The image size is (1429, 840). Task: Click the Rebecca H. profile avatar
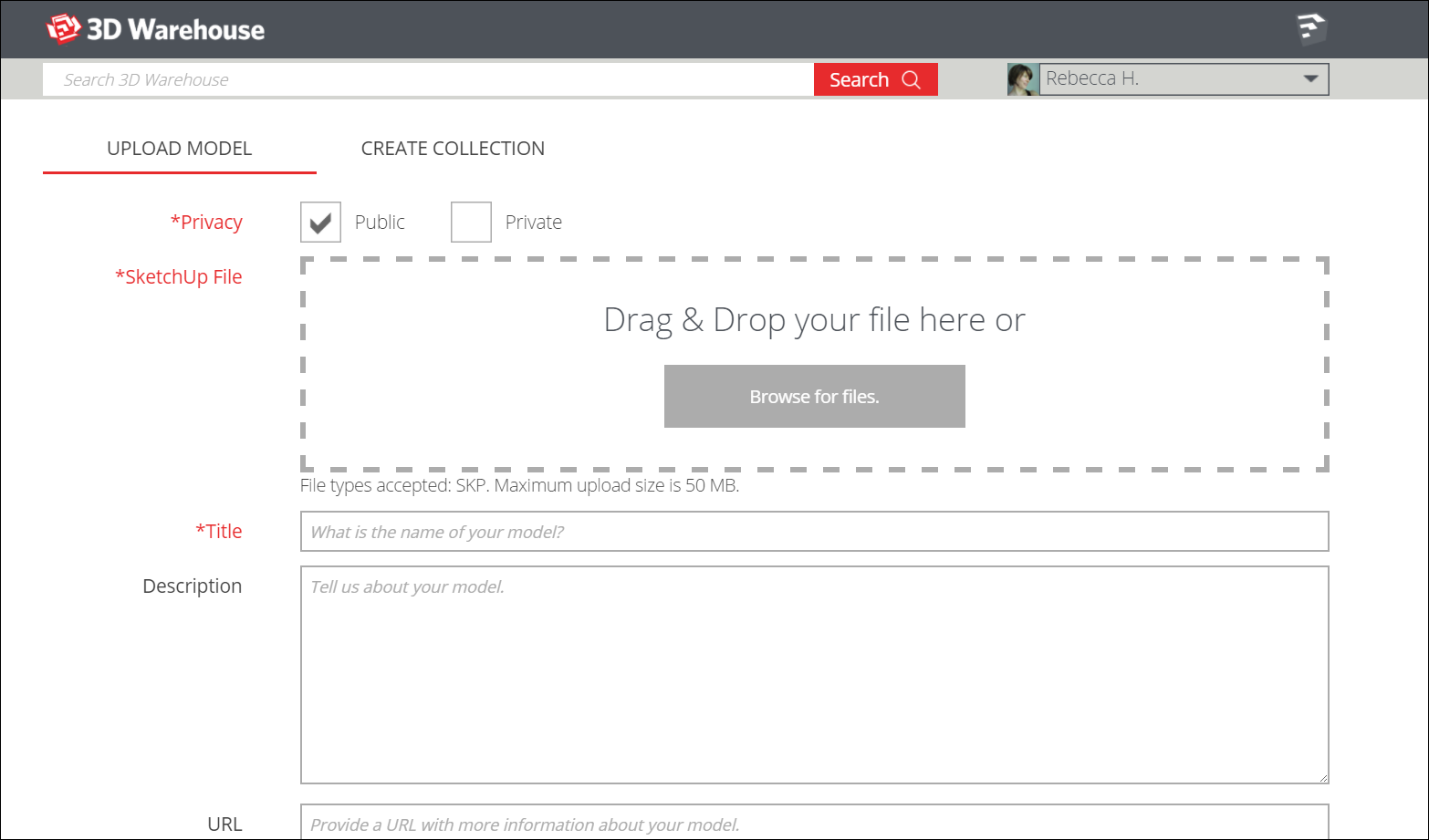(1023, 79)
